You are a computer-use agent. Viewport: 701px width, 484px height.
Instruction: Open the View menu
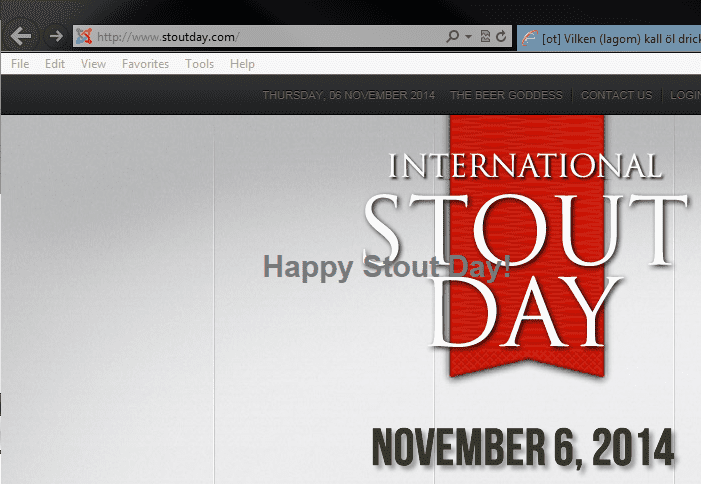coord(93,64)
